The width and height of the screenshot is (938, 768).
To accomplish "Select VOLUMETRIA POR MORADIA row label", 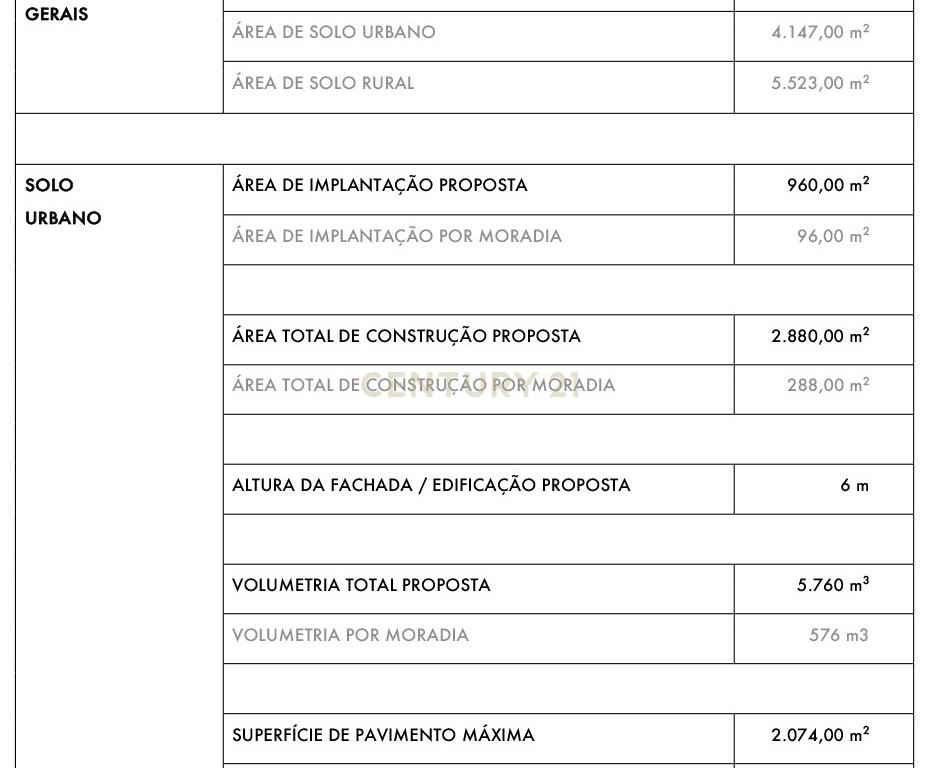I will pos(350,635).
